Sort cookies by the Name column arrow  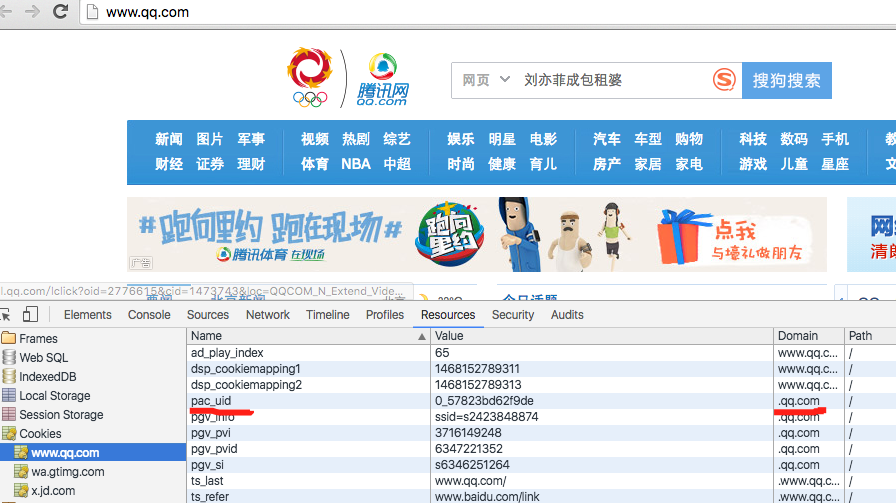pyautogui.click(x=422, y=336)
